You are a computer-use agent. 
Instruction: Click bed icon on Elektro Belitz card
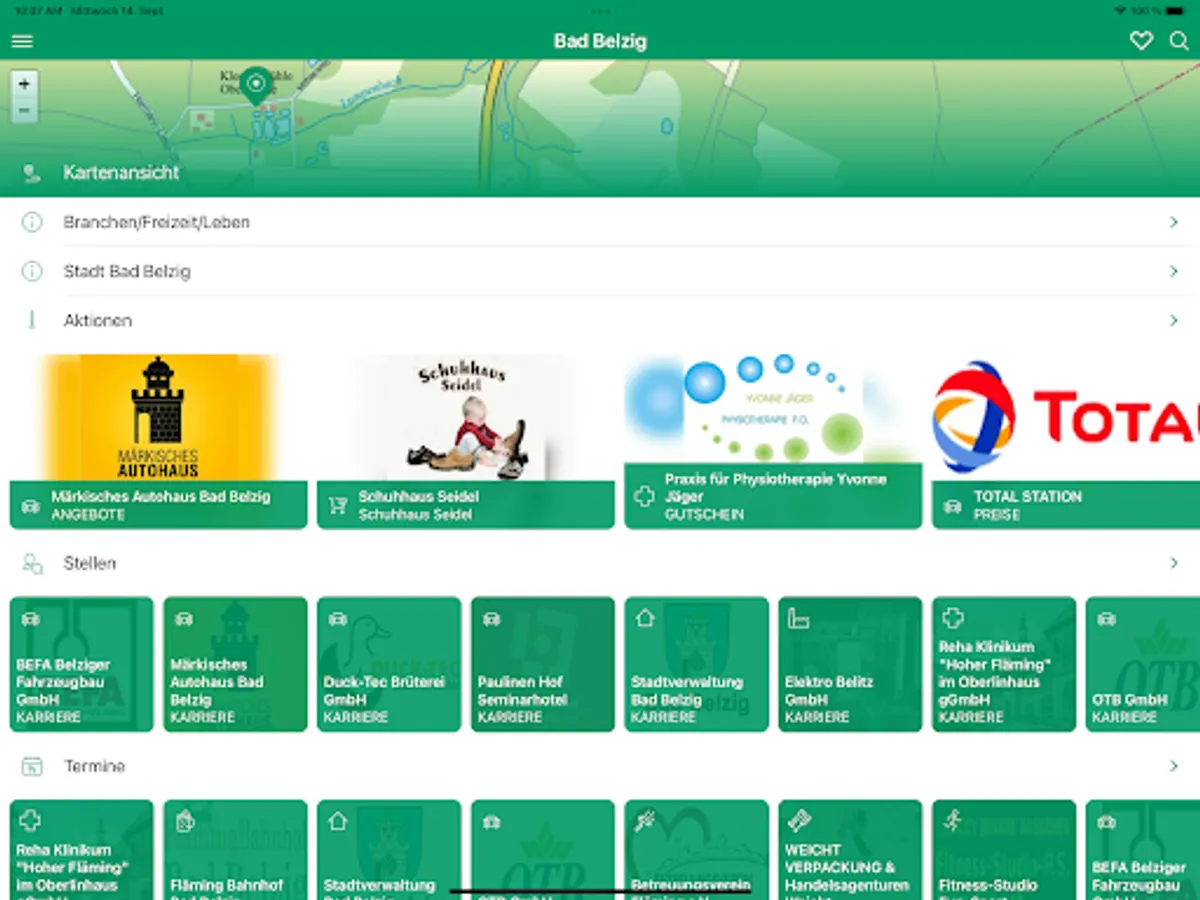pyautogui.click(x=798, y=619)
